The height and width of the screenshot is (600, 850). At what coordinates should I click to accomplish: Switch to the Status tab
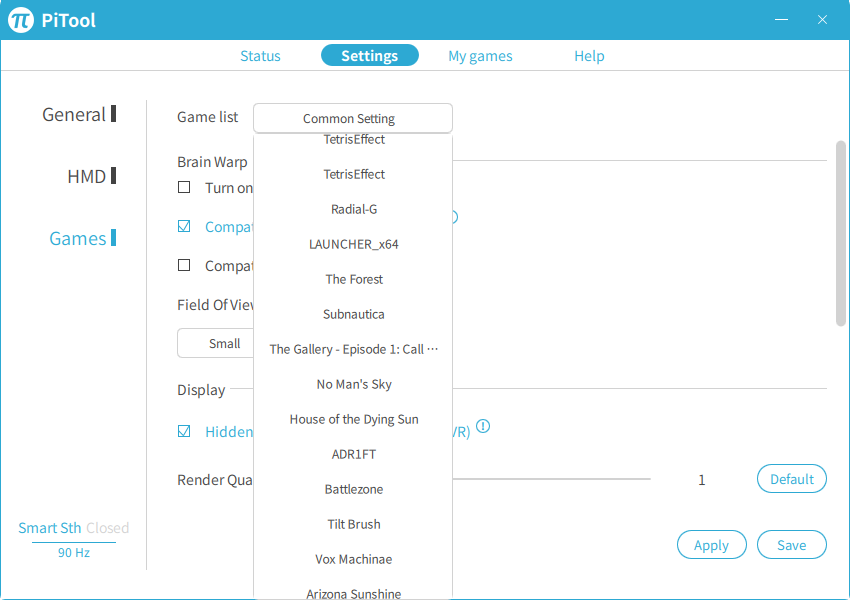pyautogui.click(x=260, y=56)
